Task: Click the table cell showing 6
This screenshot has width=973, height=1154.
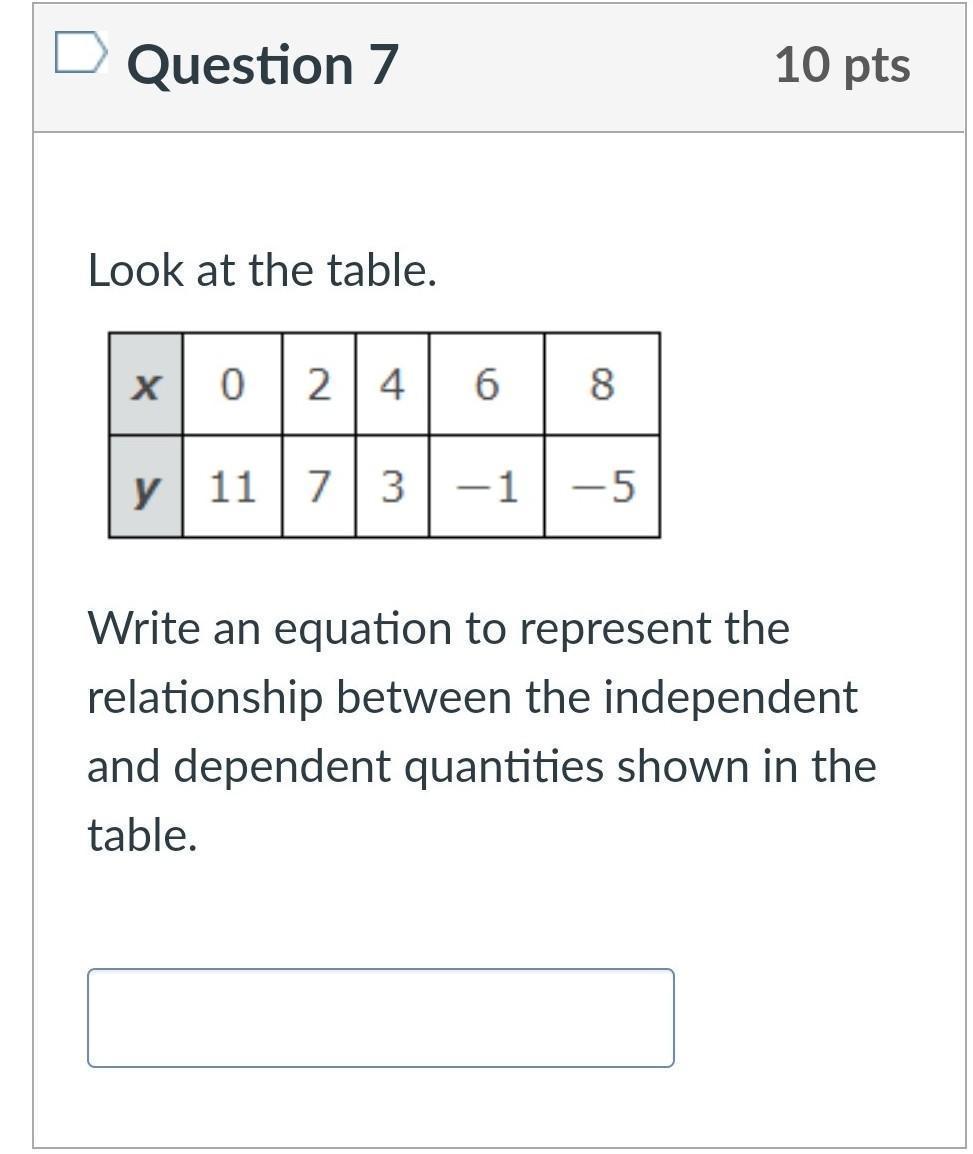Action: coord(486,383)
